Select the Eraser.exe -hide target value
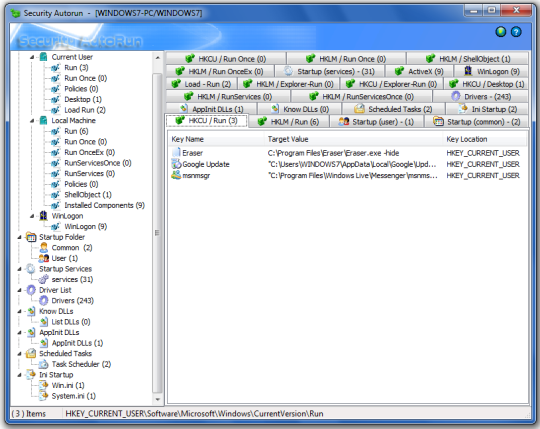 [333, 153]
